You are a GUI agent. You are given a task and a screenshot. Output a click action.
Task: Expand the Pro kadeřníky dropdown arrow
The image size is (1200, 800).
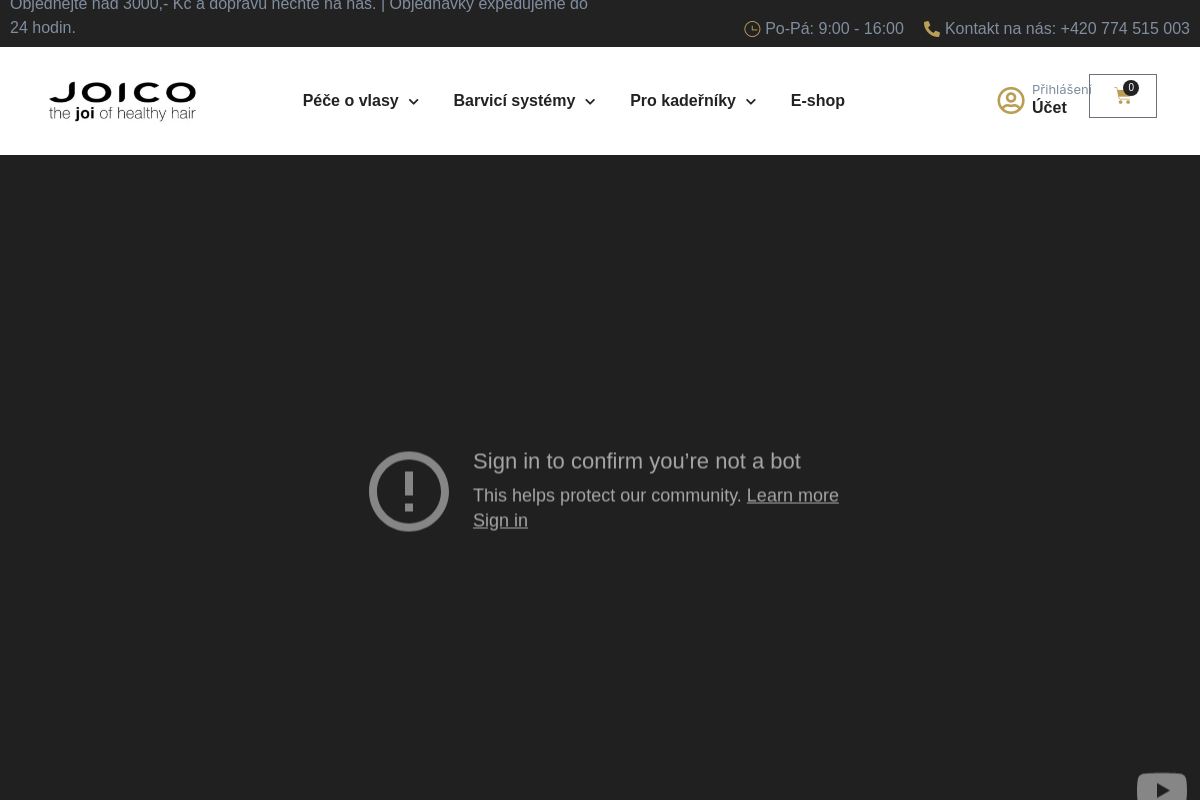coord(750,102)
